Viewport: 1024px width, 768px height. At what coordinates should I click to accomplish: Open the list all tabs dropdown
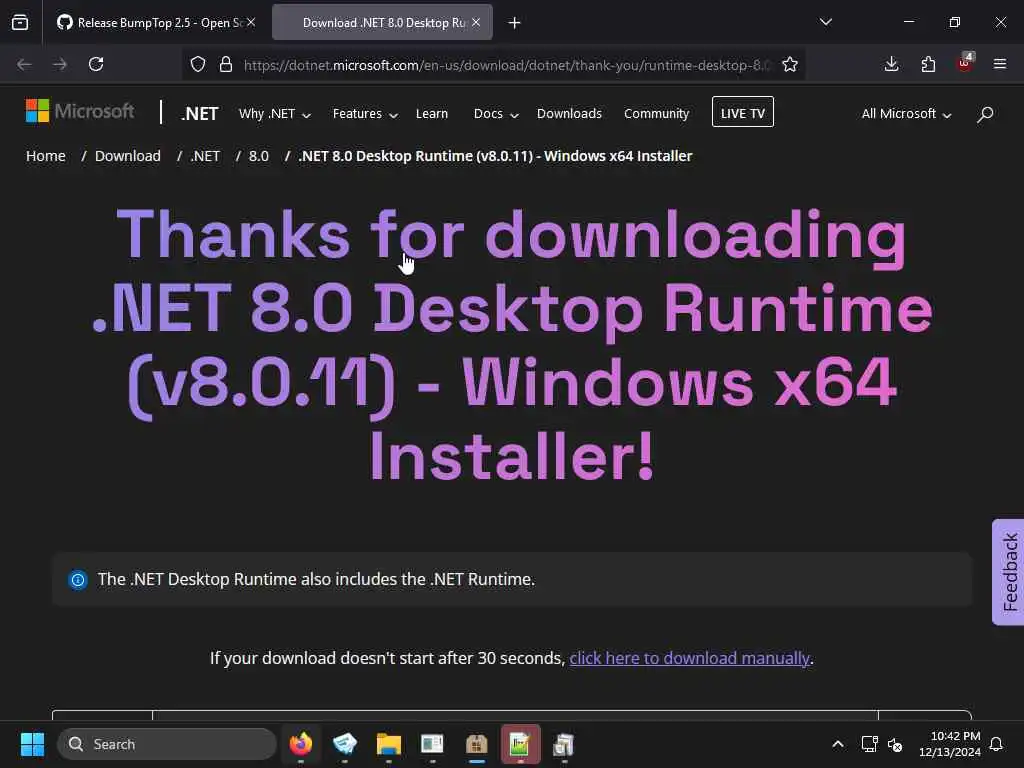[x=825, y=22]
